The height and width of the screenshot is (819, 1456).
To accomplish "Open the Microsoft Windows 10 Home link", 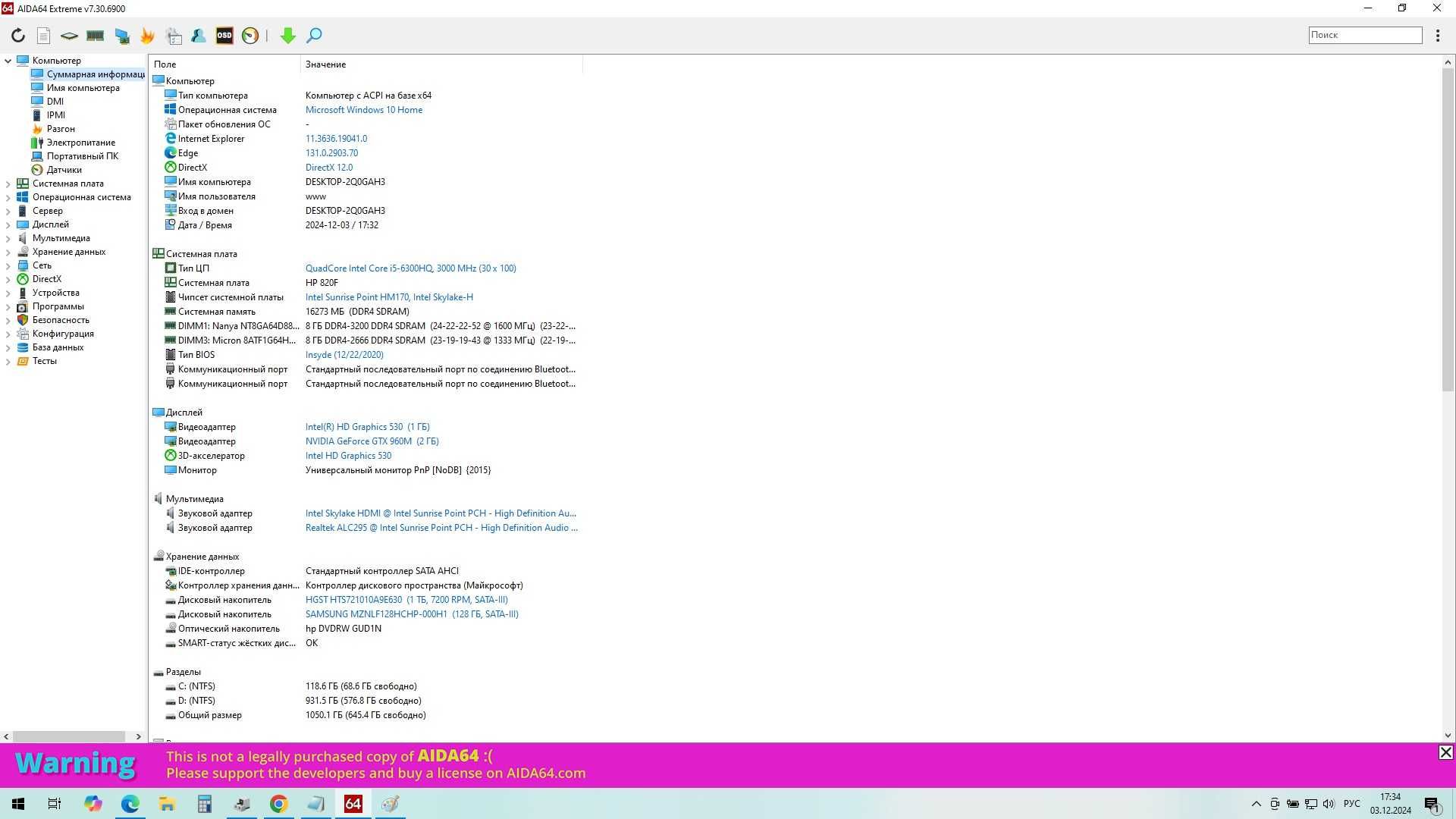I will point(364,110).
